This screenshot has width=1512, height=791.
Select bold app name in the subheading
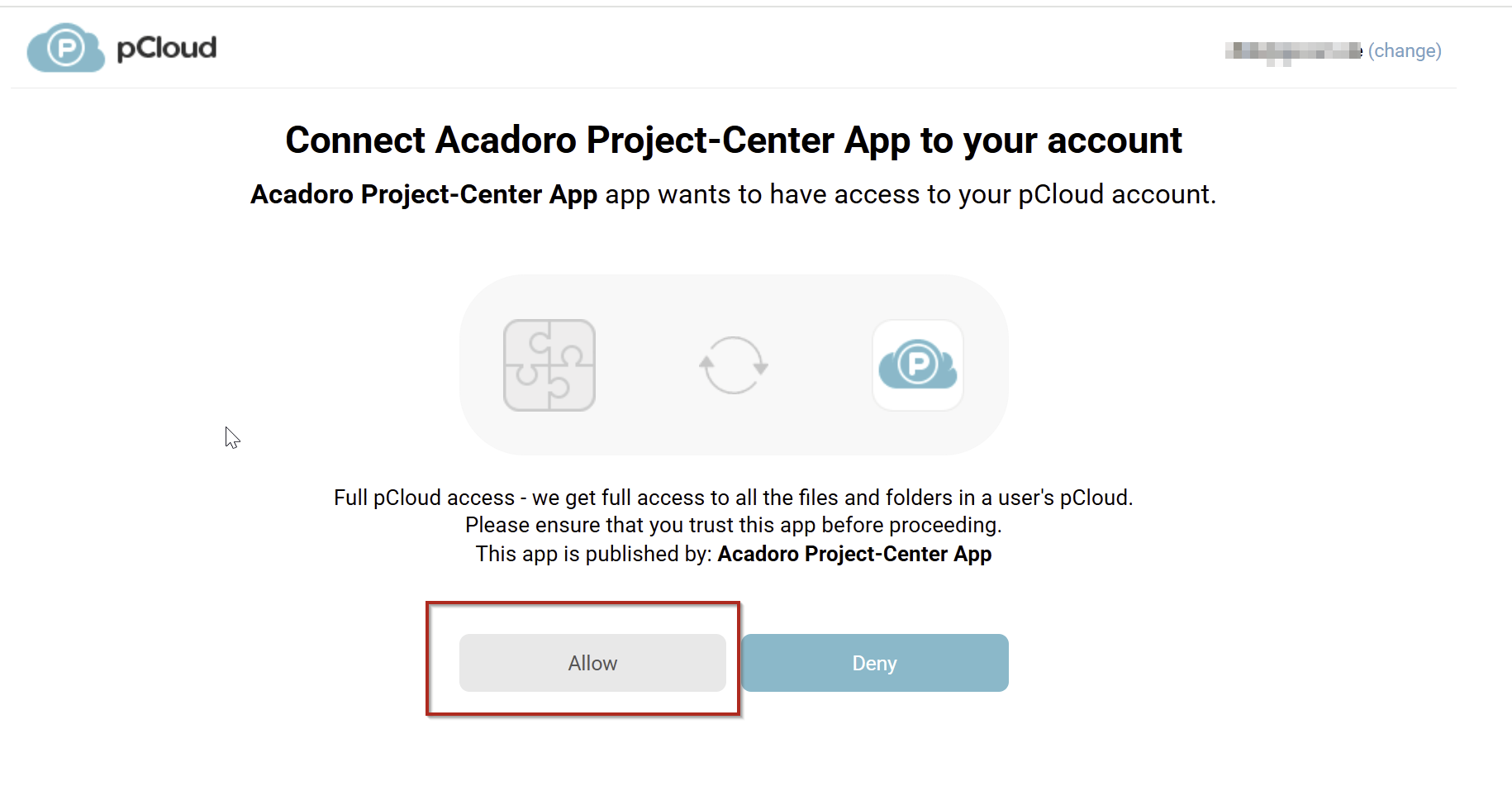coord(424,194)
